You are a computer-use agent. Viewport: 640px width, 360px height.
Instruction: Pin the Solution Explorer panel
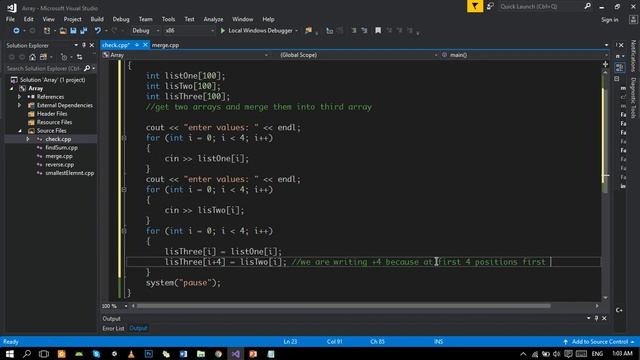click(84, 45)
